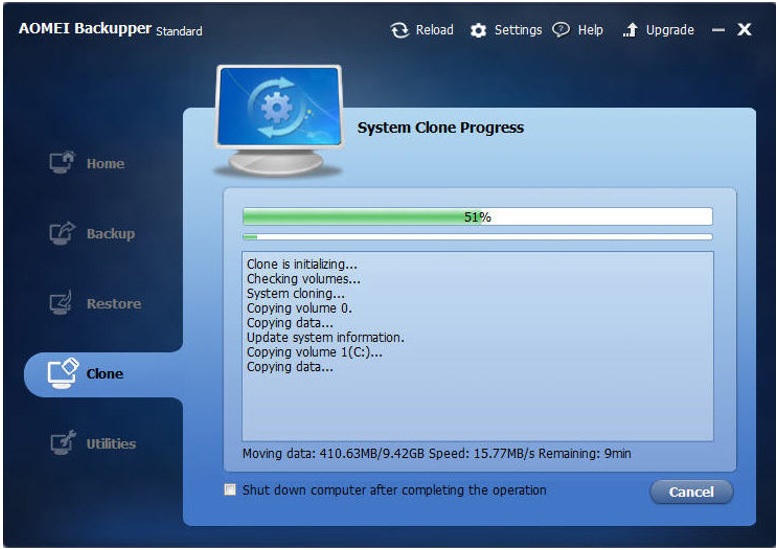The image size is (780, 550).
Task: Click the Backup sidebar icon
Action: (x=62, y=233)
